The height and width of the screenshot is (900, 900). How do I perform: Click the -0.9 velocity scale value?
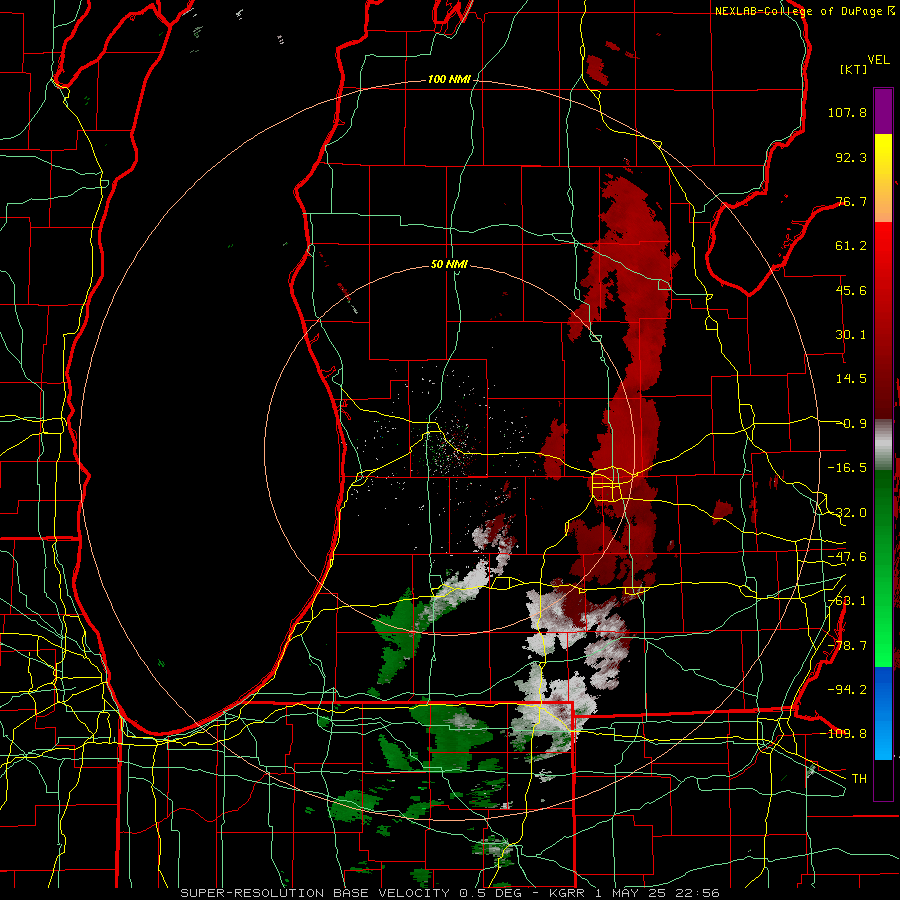(x=853, y=424)
